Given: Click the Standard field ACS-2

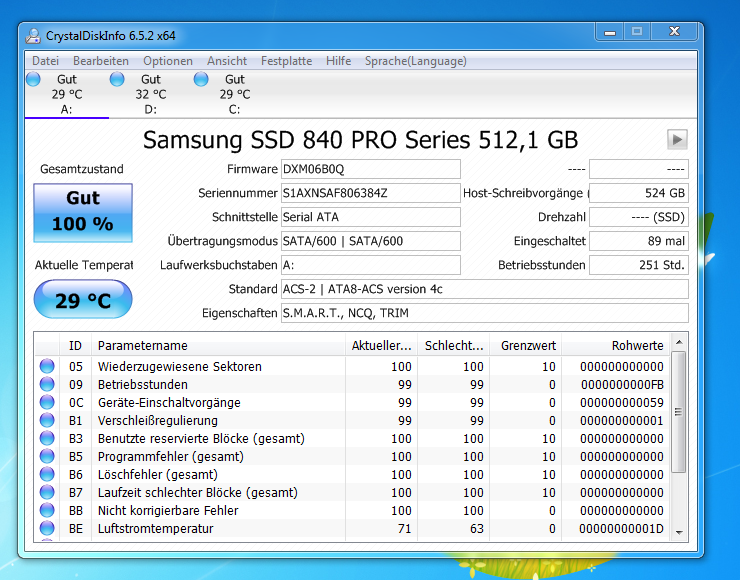Looking at the screenshot, I should point(485,289).
